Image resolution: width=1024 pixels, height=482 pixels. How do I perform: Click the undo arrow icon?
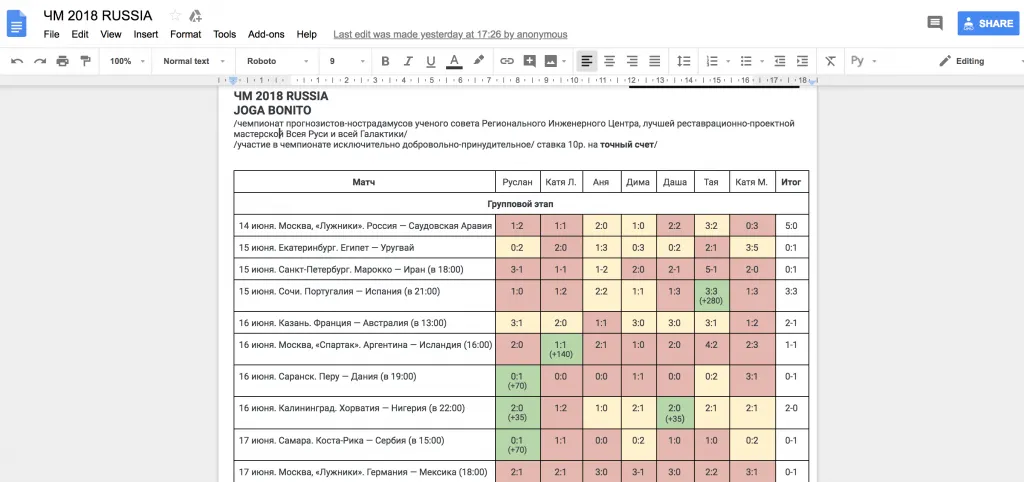tap(17, 61)
